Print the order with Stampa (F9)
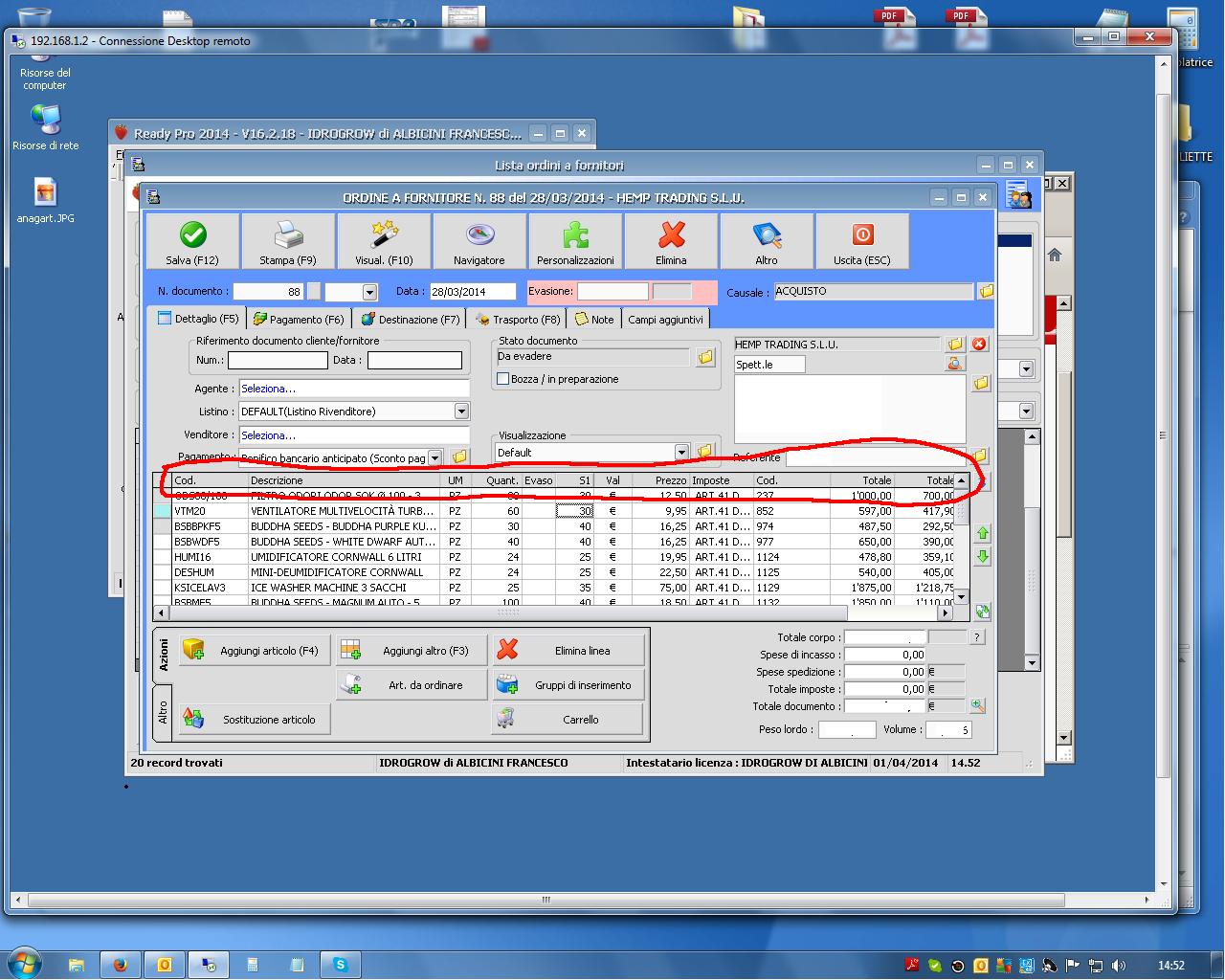 click(288, 241)
